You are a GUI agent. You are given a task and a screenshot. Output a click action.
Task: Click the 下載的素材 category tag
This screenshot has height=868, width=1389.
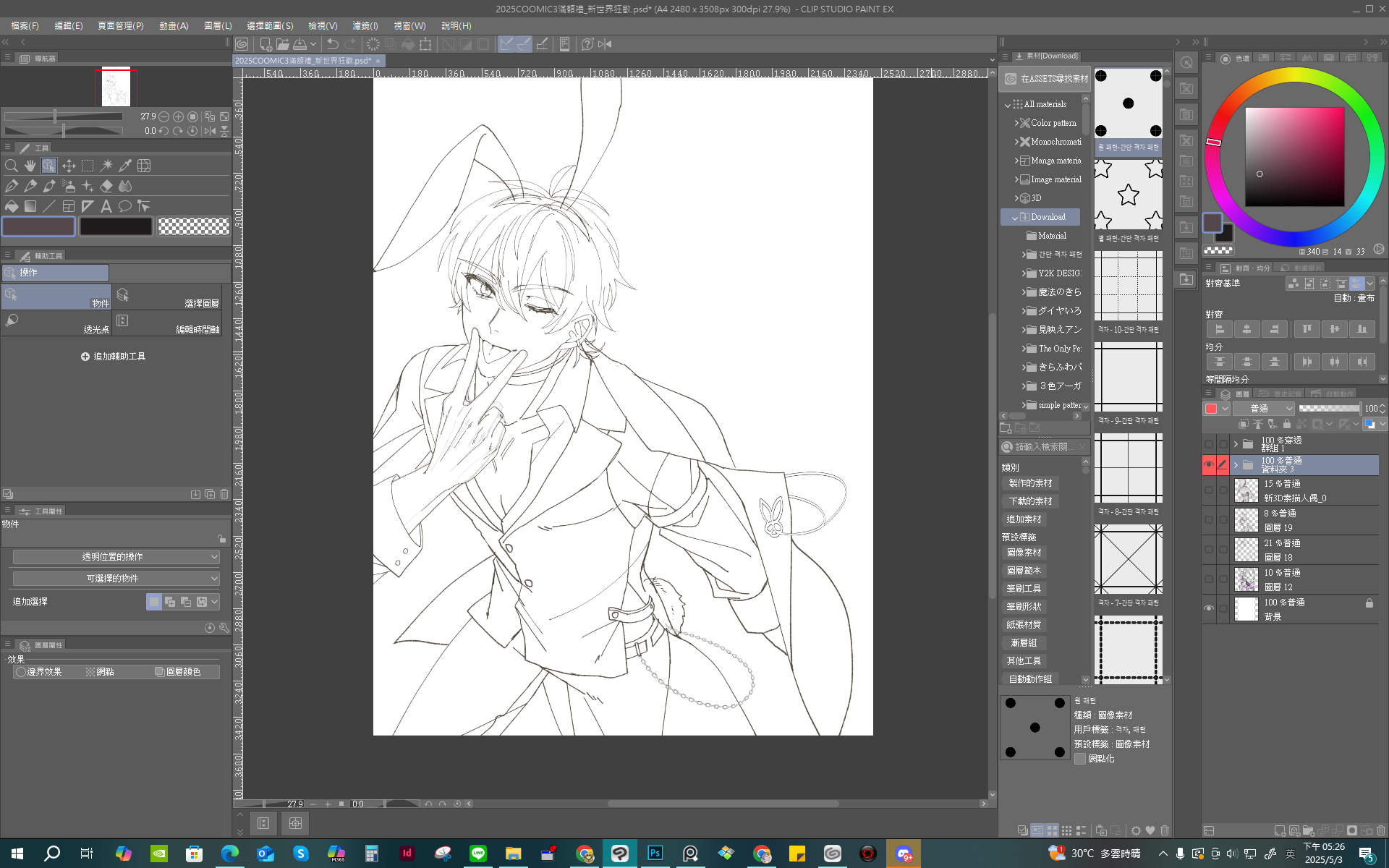point(1030,501)
